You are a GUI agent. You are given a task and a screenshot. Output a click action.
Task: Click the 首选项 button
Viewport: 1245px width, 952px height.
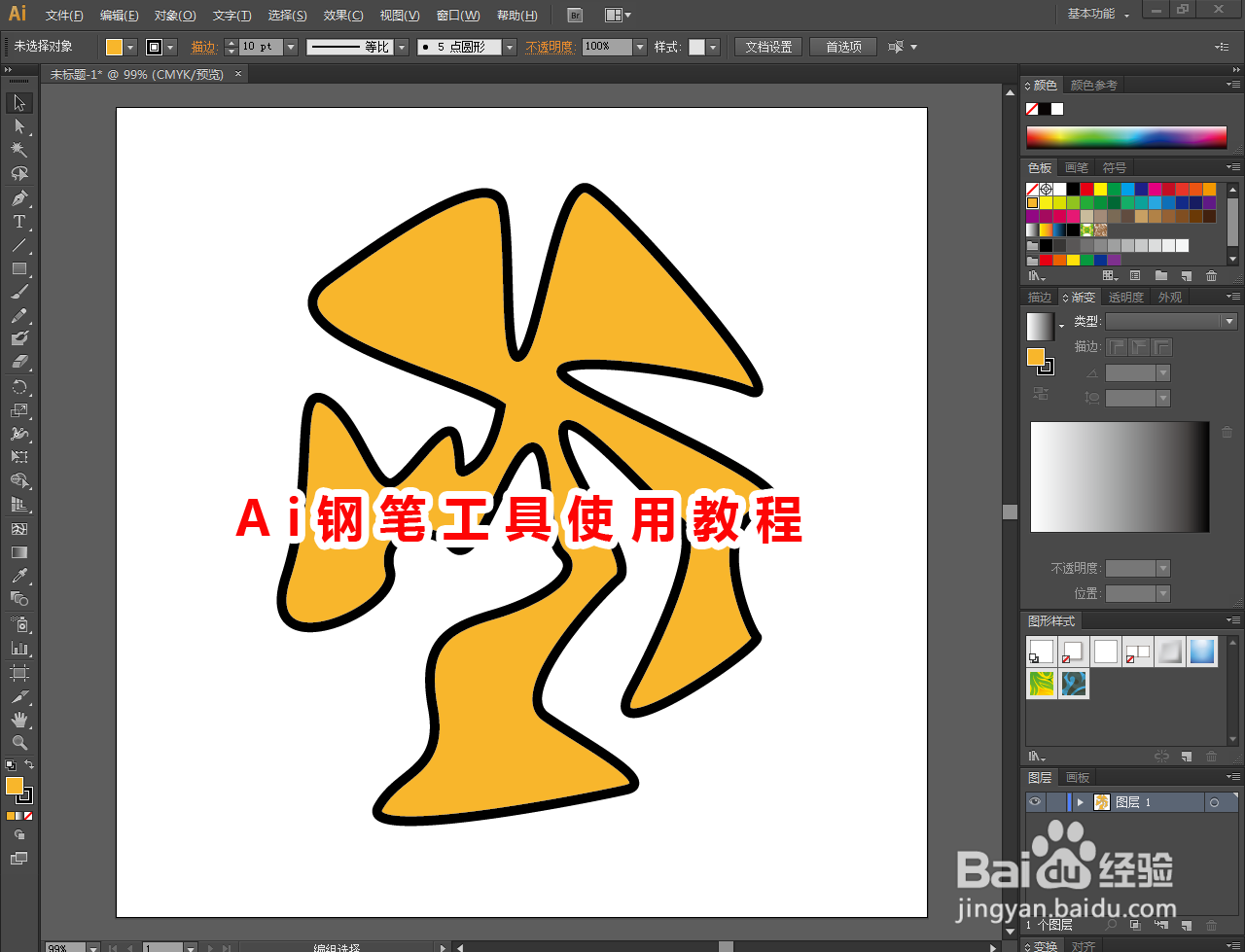point(842,46)
